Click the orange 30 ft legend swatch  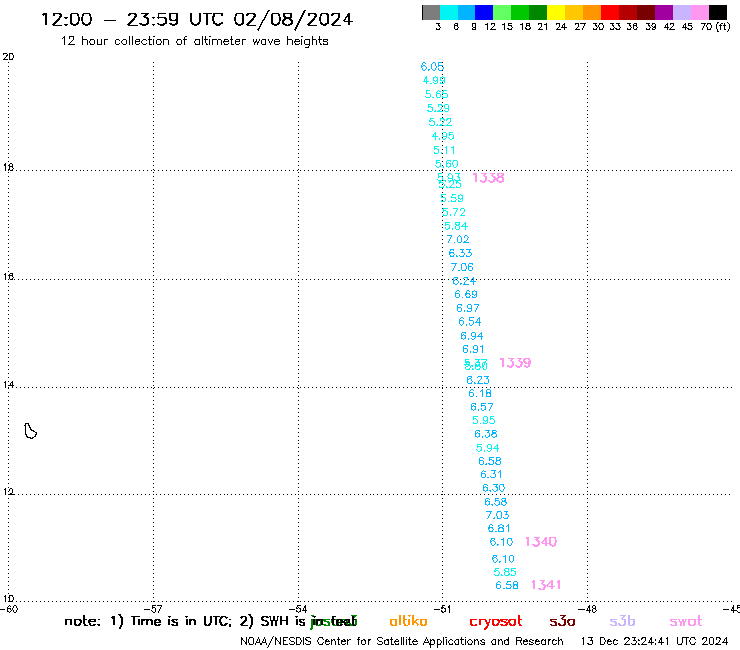point(592,12)
